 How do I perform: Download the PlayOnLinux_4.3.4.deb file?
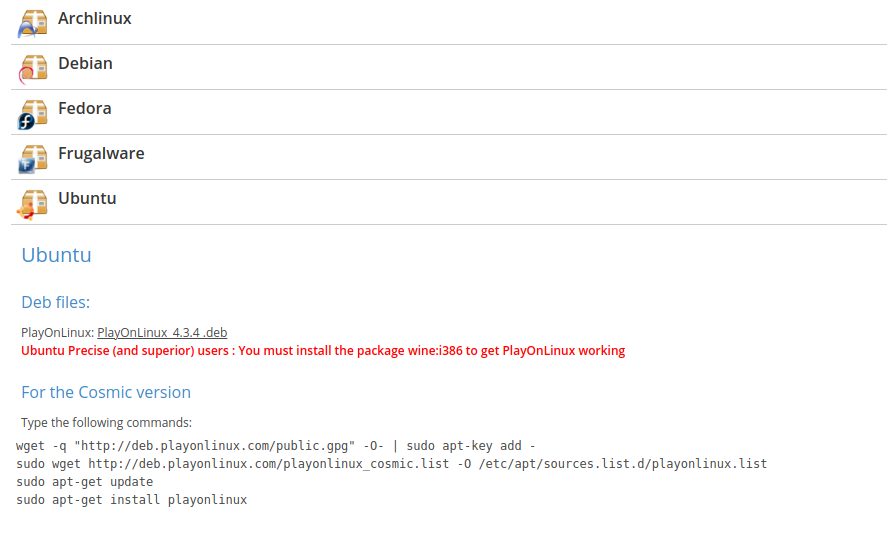click(162, 332)
